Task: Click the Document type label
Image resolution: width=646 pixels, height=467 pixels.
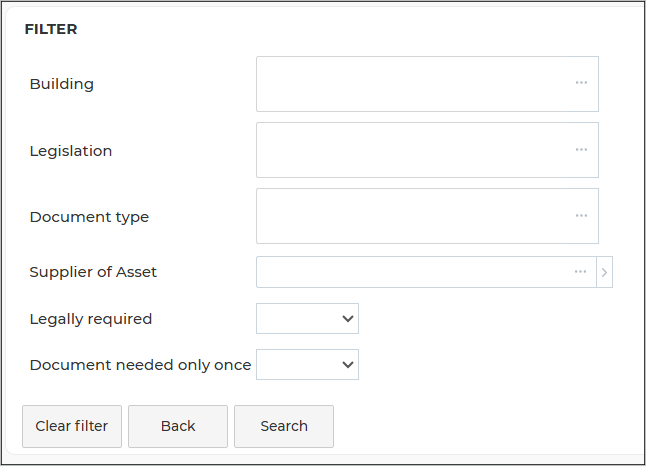Action: tap(89, 217)
